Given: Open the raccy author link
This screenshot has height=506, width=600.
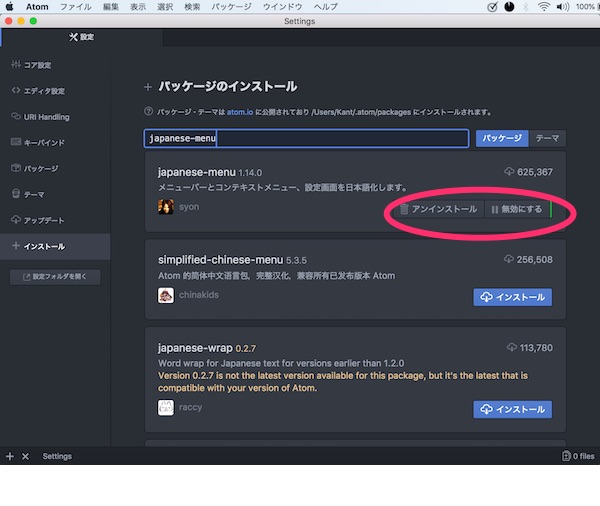Looking at the screenshot, I should click(191, 407).
